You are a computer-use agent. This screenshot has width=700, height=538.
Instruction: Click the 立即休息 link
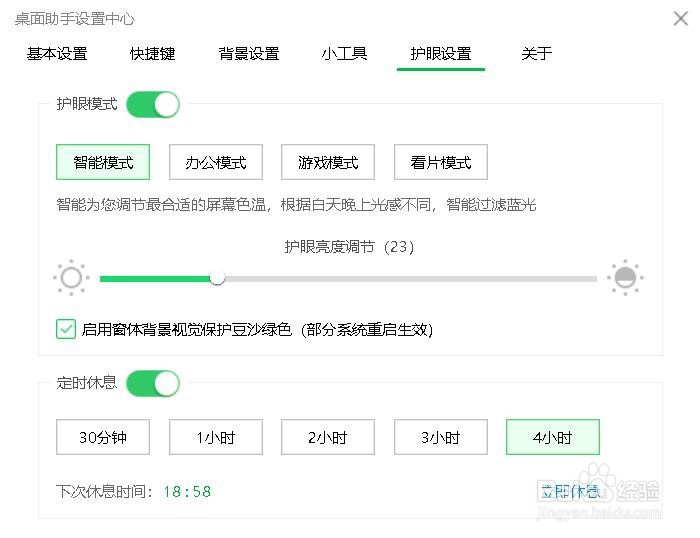tap(570, 492)
